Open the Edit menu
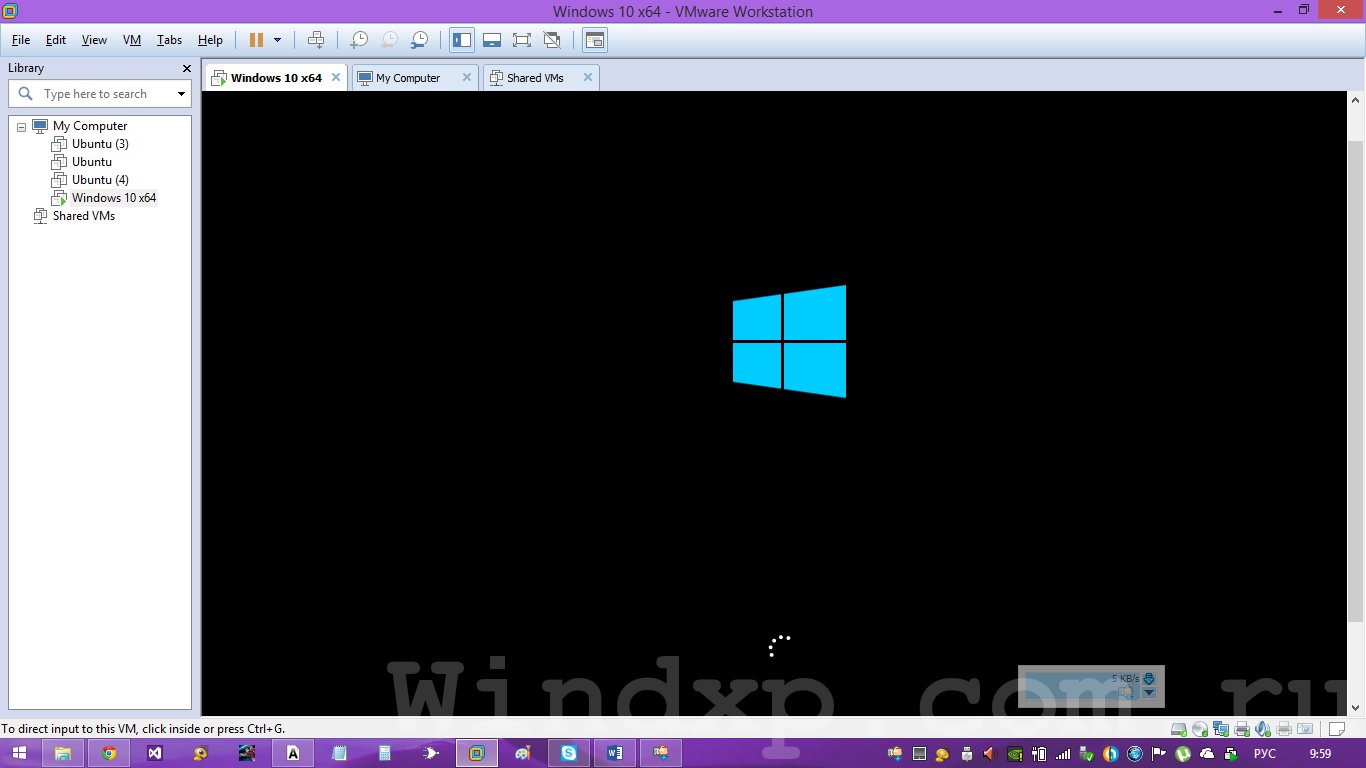 56,40
